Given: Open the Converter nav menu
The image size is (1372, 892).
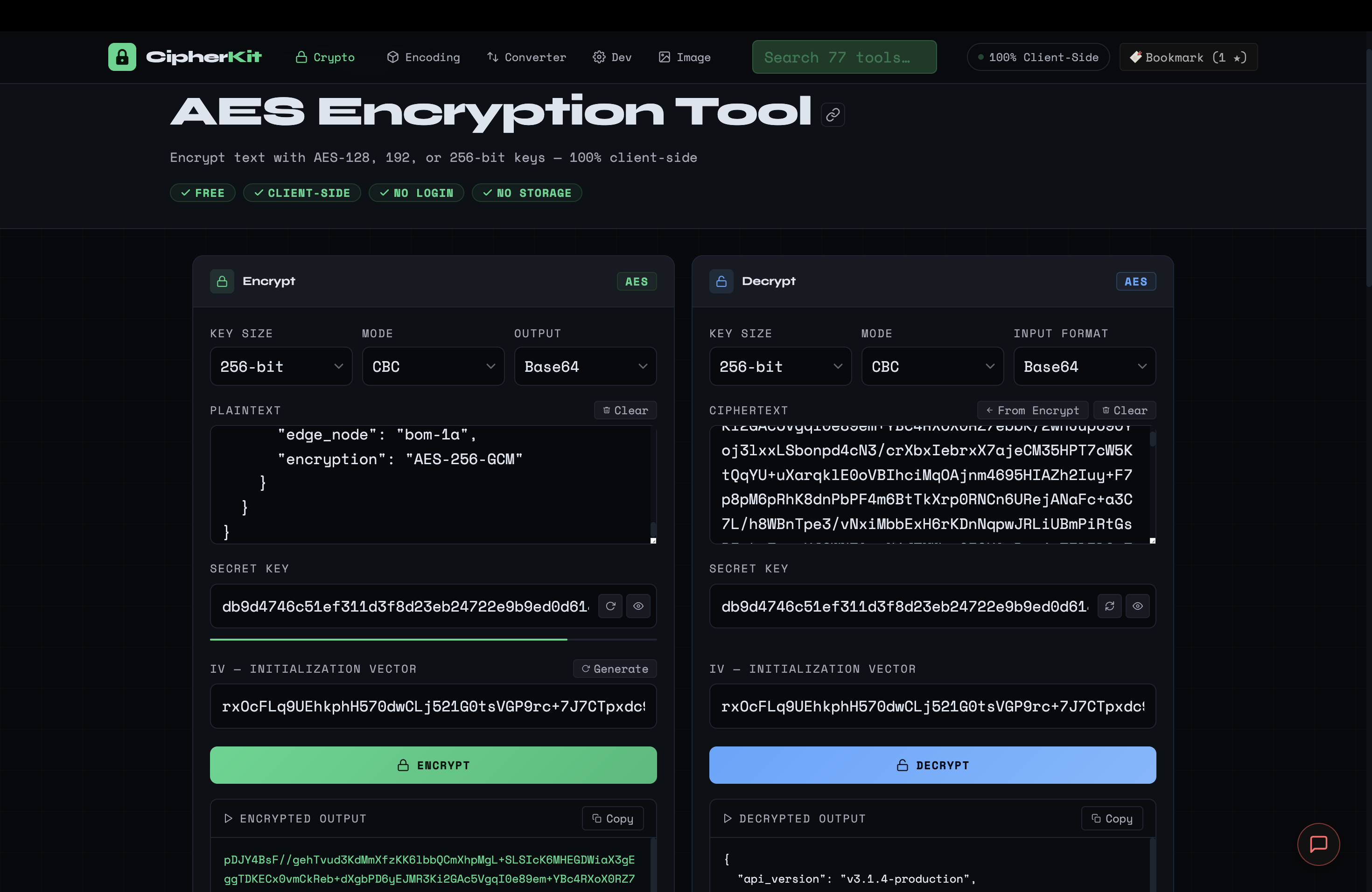Looking at the screenshot, I should click(x=526, y=57).
